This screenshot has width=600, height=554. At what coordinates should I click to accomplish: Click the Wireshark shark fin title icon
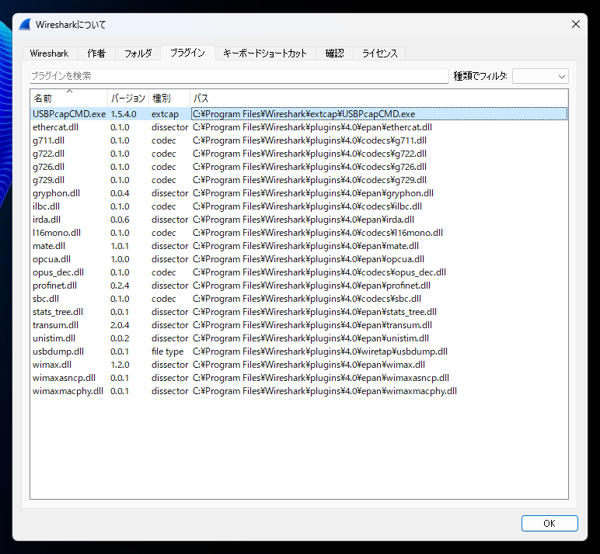click(x=25, y=24)
